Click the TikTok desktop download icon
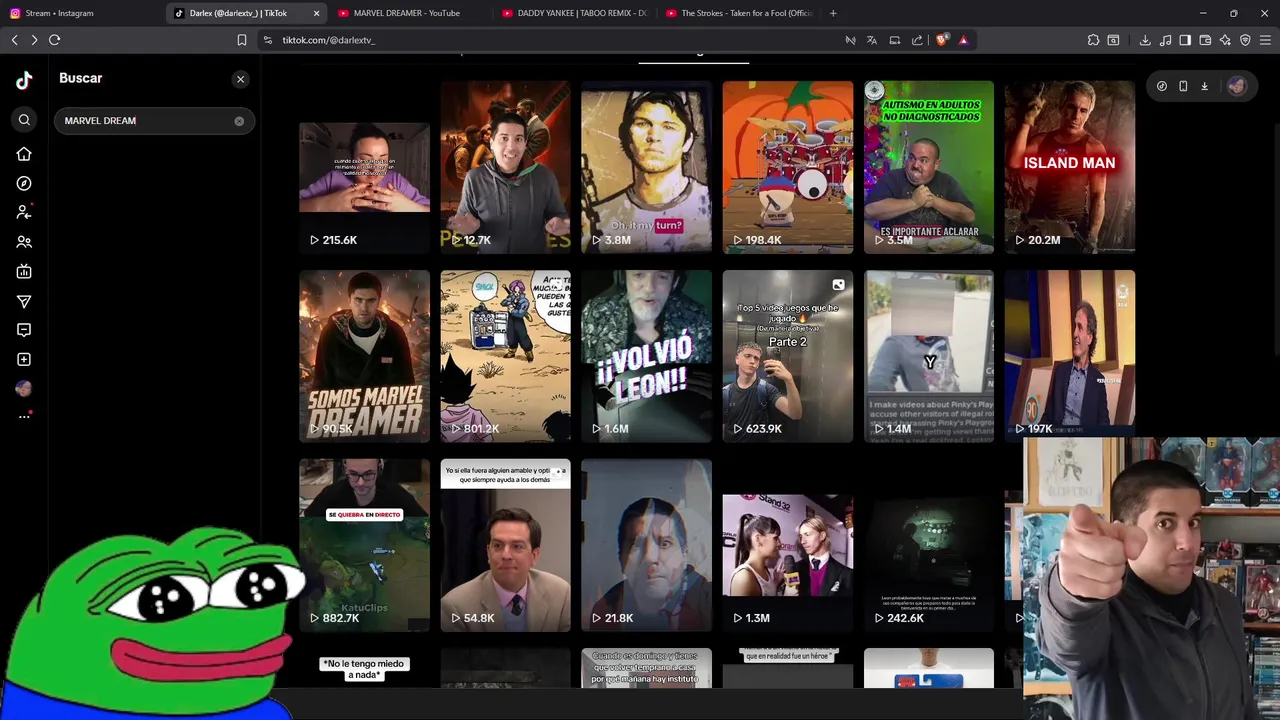Image resolution: width=1280 pixels, height=720 pixels. (x=1204, y=86)
